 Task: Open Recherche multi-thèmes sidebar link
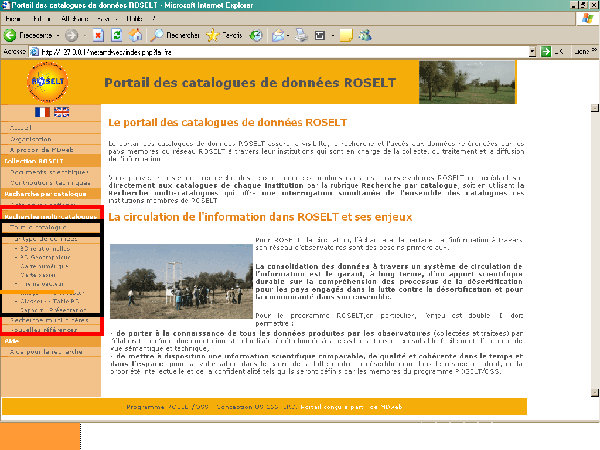tap(51, 320)
